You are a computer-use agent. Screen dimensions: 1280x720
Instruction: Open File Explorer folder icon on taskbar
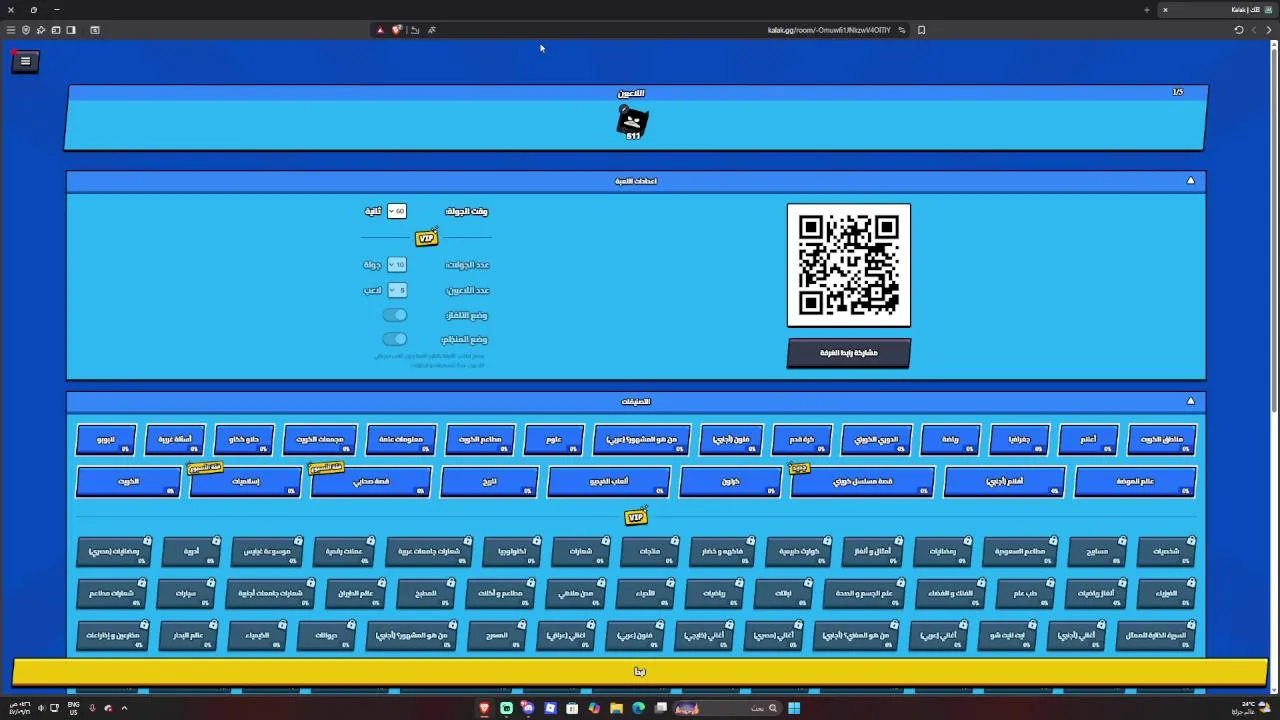pyautogui.click(x=616, y=708)
